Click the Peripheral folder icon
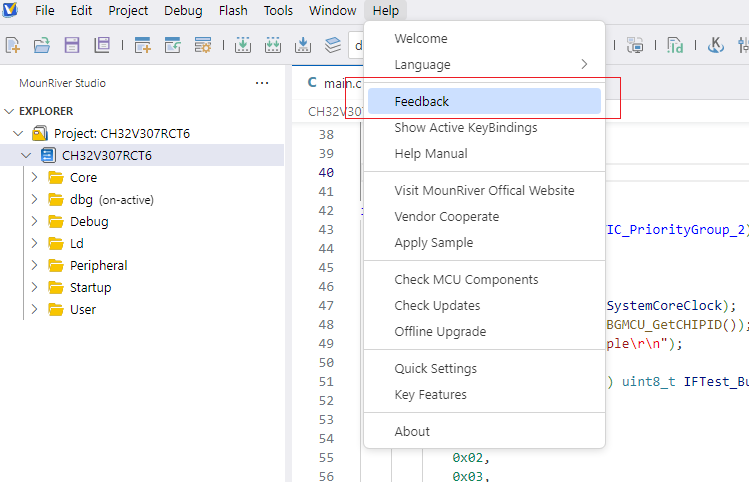Viewport: 749px width, 482px height. pyautogui.click(x=56, y=266)
